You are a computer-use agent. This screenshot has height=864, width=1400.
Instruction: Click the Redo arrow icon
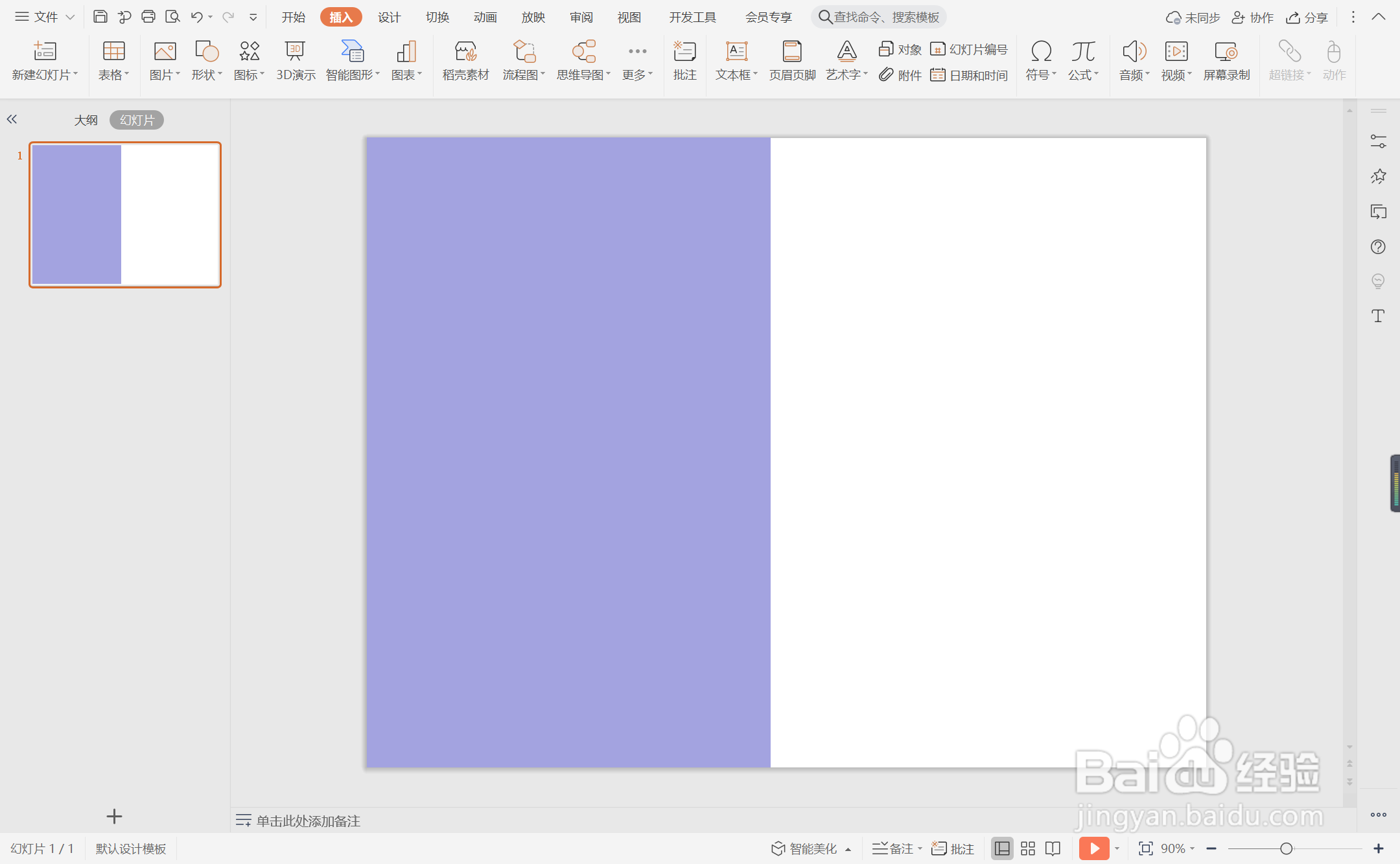click(x=227, y=17)
